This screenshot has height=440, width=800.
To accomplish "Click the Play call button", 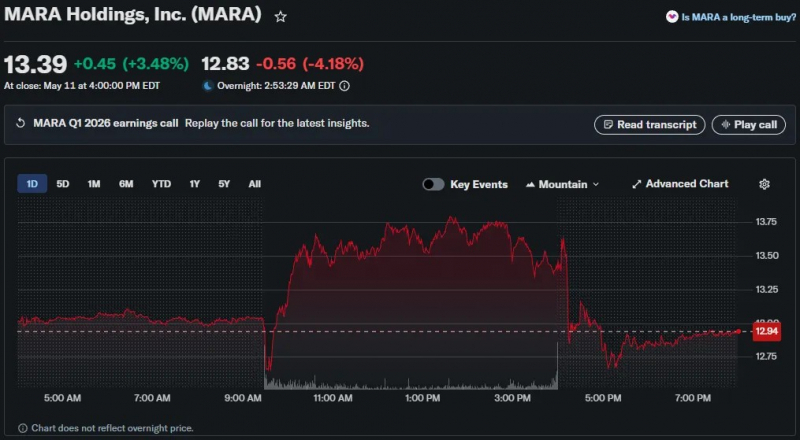I will pyautogui.click(x=748, y=125).
